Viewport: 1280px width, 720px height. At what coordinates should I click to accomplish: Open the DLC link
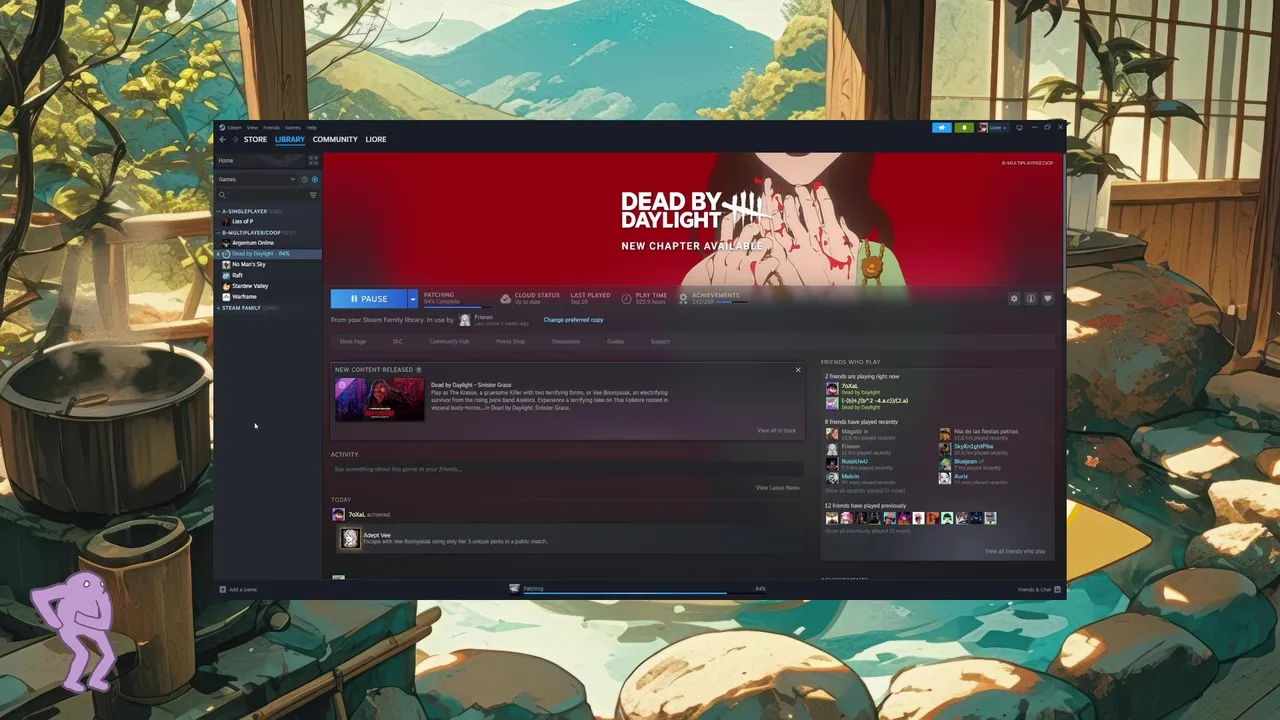pyautogui.click(x=397, y=341)
